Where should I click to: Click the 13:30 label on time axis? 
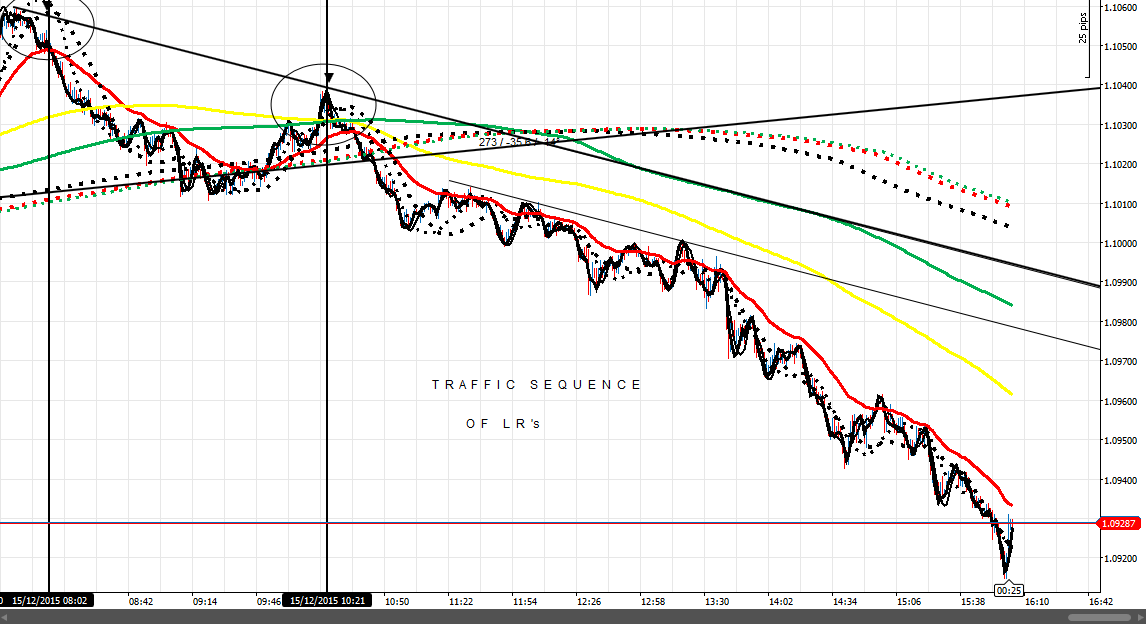[x=716, y=602]
